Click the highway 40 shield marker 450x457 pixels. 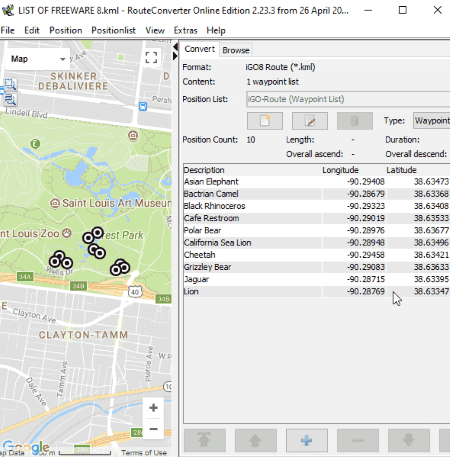(x=135, y=292)
